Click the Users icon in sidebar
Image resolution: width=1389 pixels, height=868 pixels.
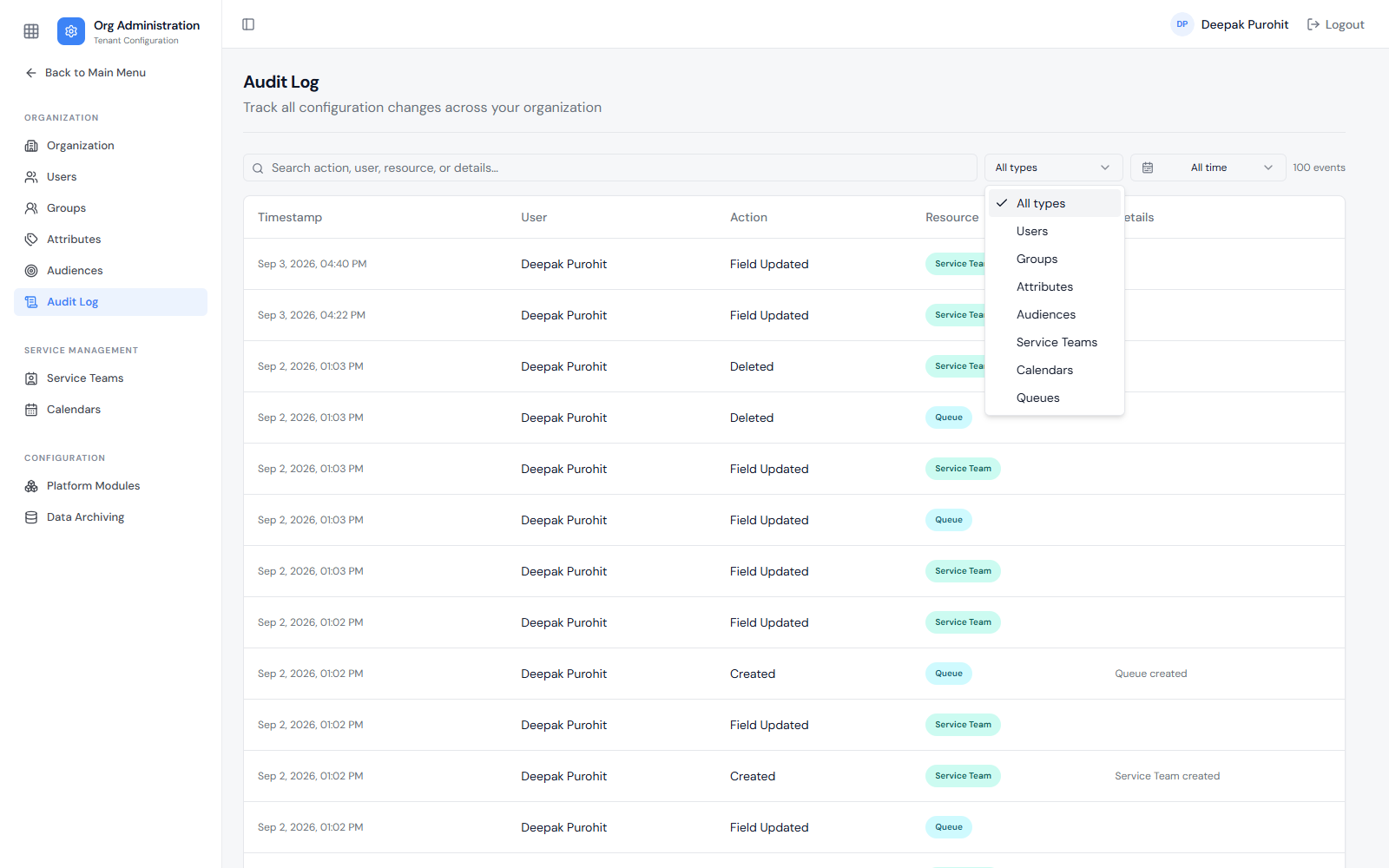pyautogui.click(x=31, y=177)
